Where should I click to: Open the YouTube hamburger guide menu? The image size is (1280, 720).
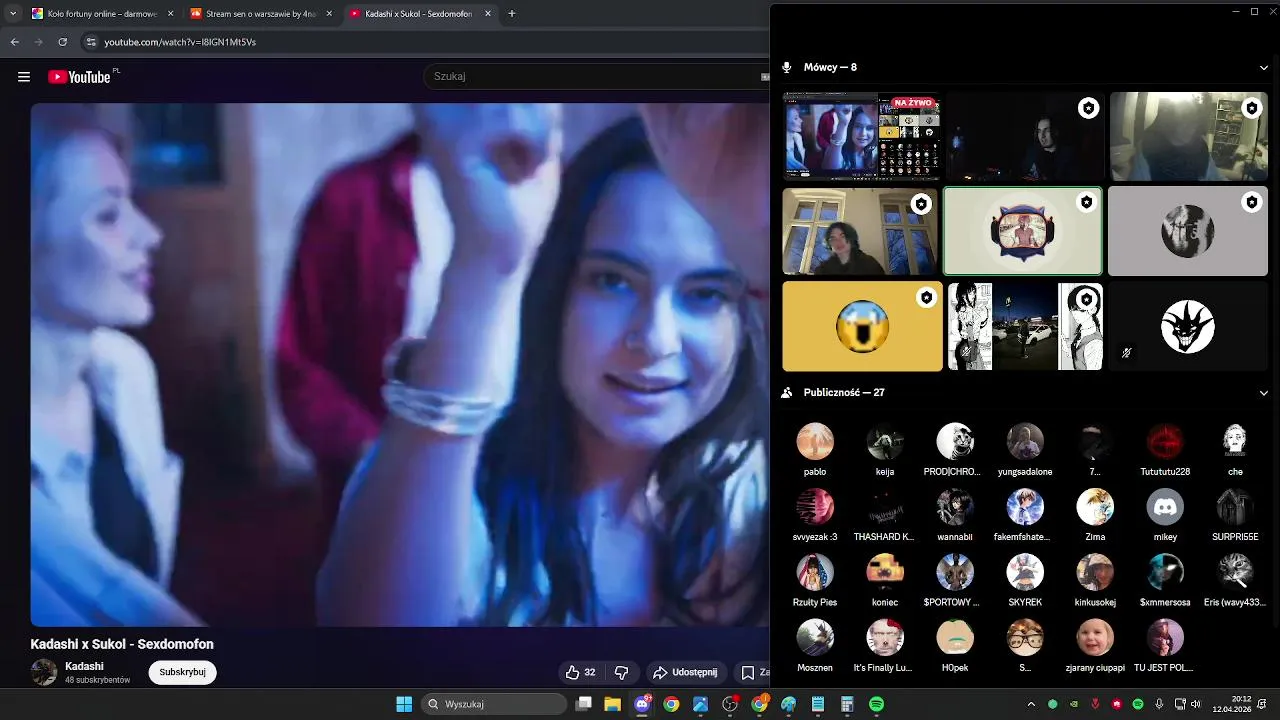(x=24, y=77)
